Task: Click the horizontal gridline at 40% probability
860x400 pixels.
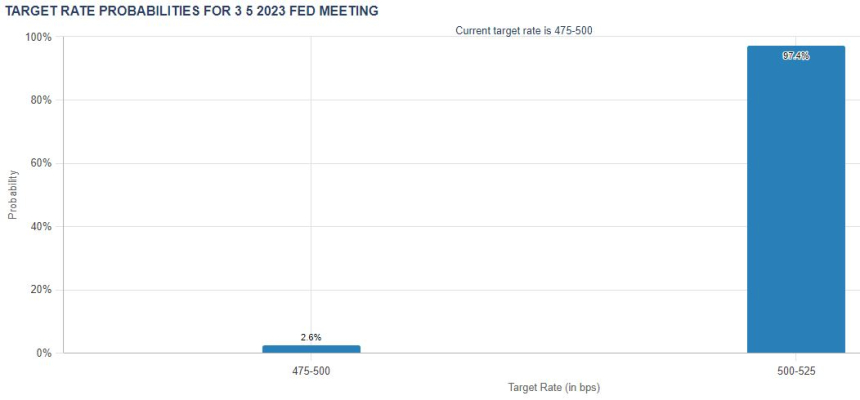Action: point(500,227)
